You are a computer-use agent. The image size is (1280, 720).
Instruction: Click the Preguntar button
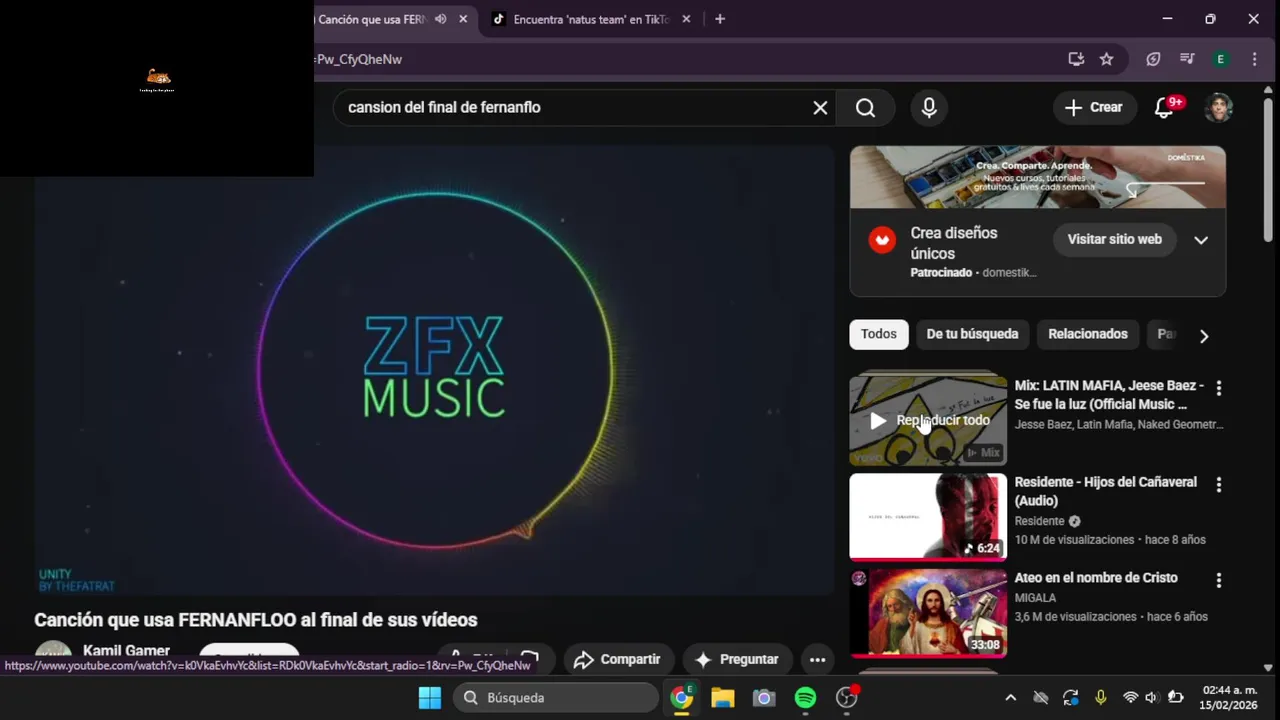(737, 659)
